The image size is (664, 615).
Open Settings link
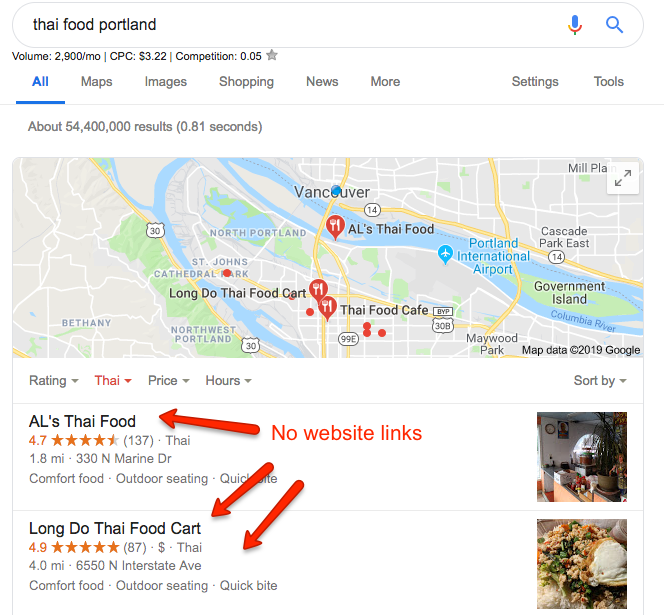(535, 81)
